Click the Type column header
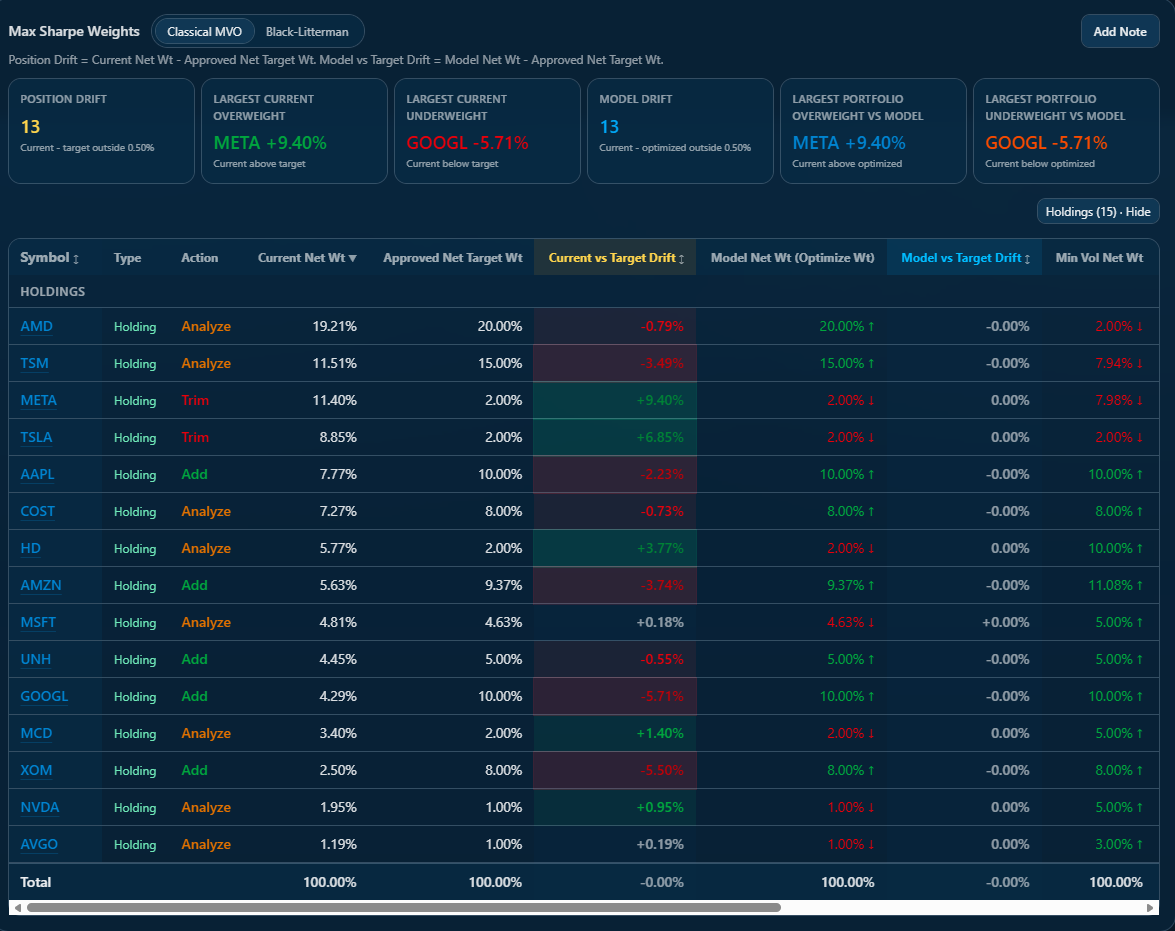1175x931 pixels. (127, 257)
